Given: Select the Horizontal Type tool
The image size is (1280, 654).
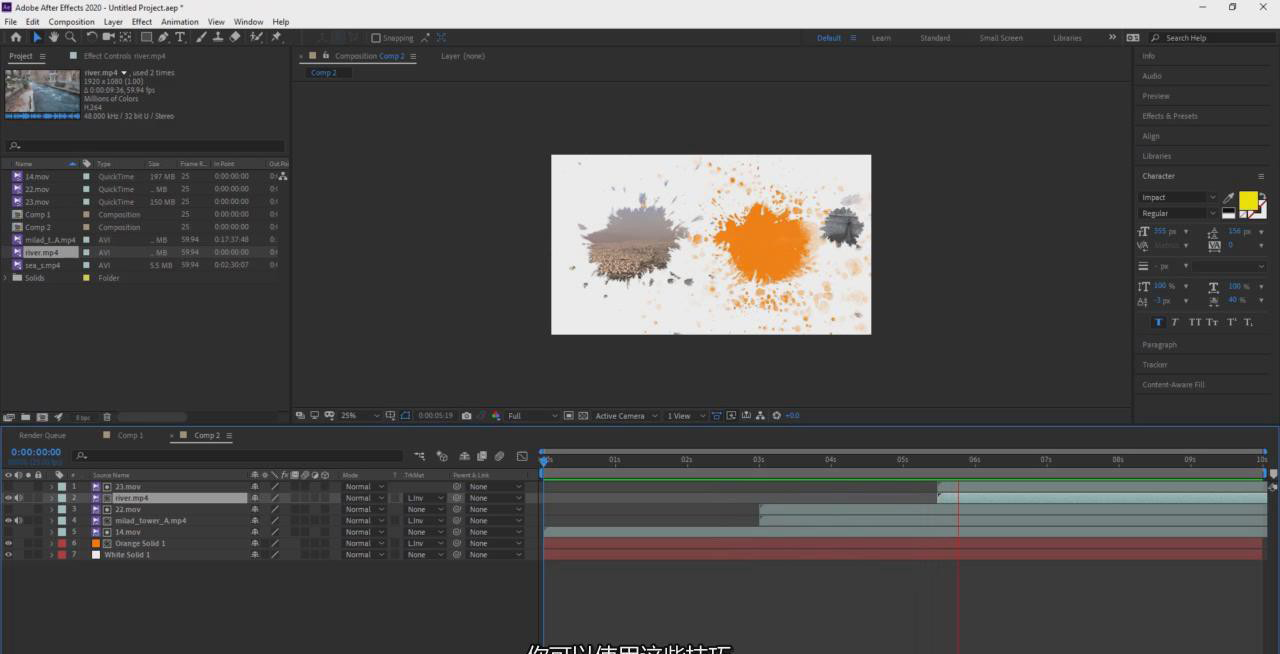Looking at the screenshot, I should coord(180,37).
